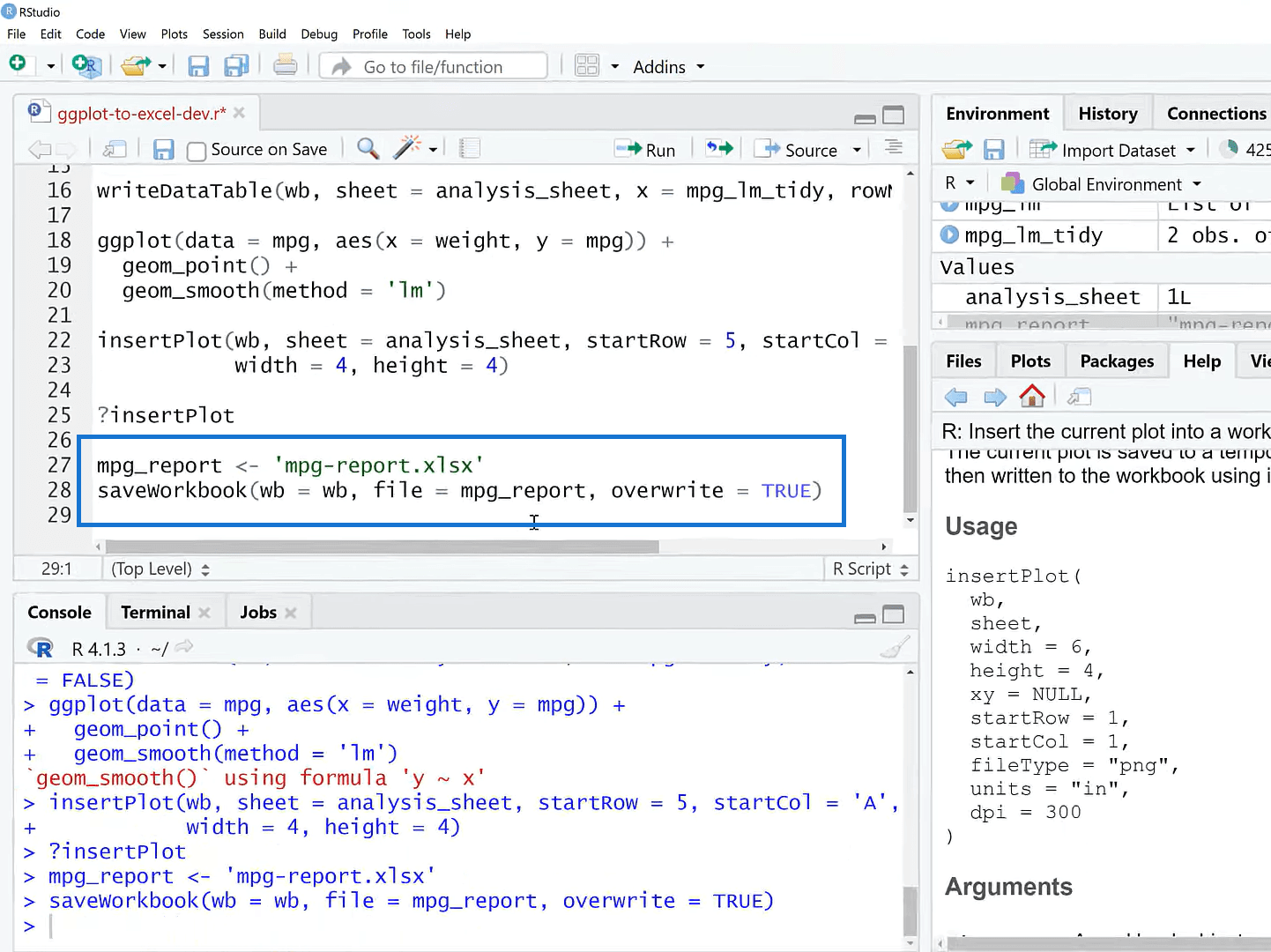Image resolution: width=1271 pixels, height=952 pixels.
Task: Click the Find/Replace magnifier icon in the editor
Action: [368, 149]
